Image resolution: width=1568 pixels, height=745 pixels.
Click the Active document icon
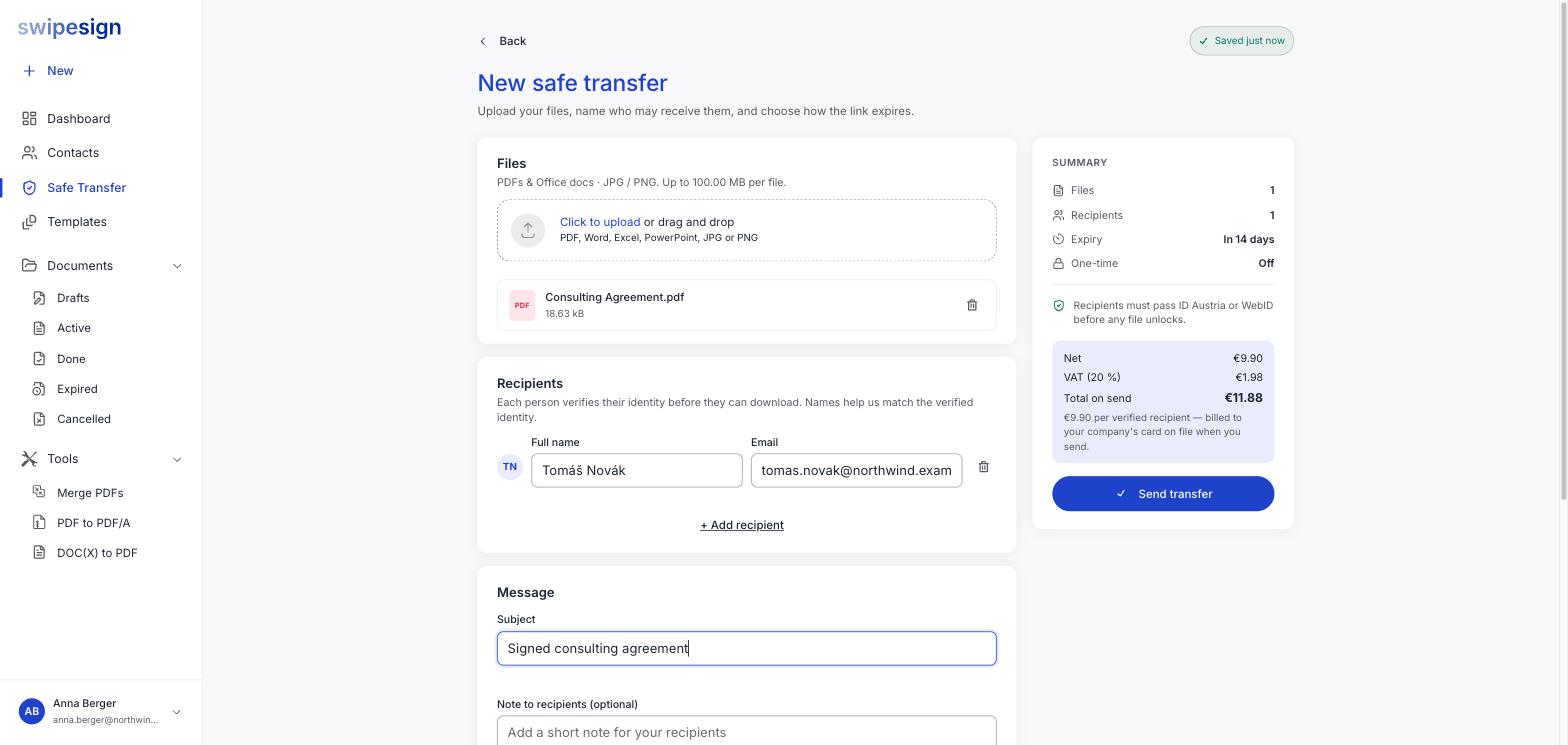pyautogui.click(x=39, y=328)
